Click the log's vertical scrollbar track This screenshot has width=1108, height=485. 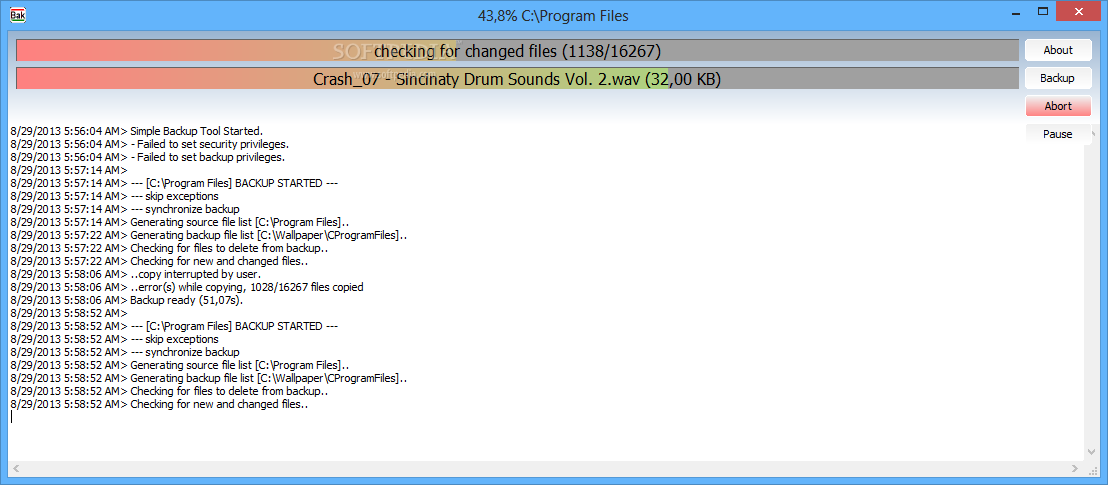click(1089, 293)
